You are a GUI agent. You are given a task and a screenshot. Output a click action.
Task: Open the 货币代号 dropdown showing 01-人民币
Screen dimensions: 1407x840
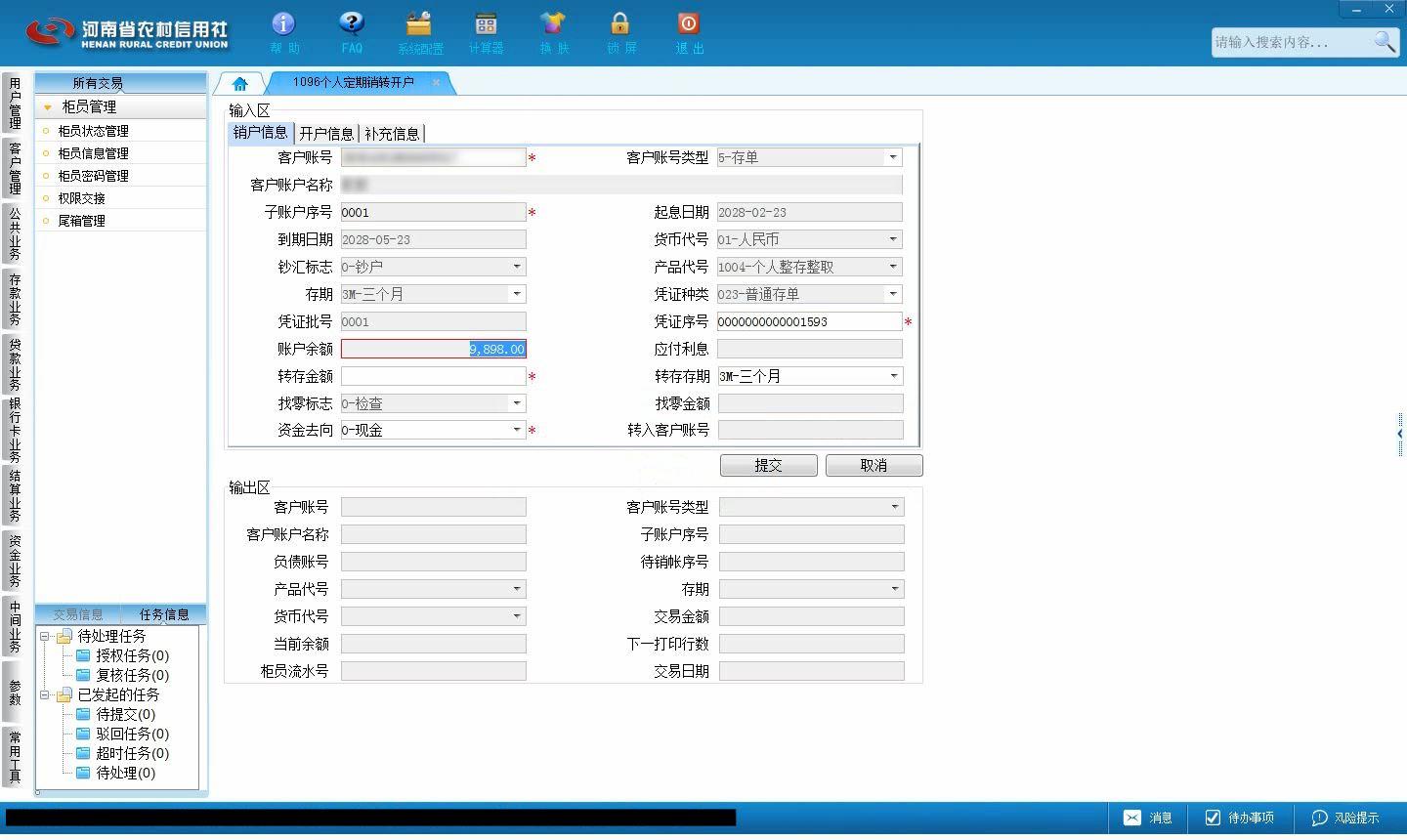pos(893,239)
